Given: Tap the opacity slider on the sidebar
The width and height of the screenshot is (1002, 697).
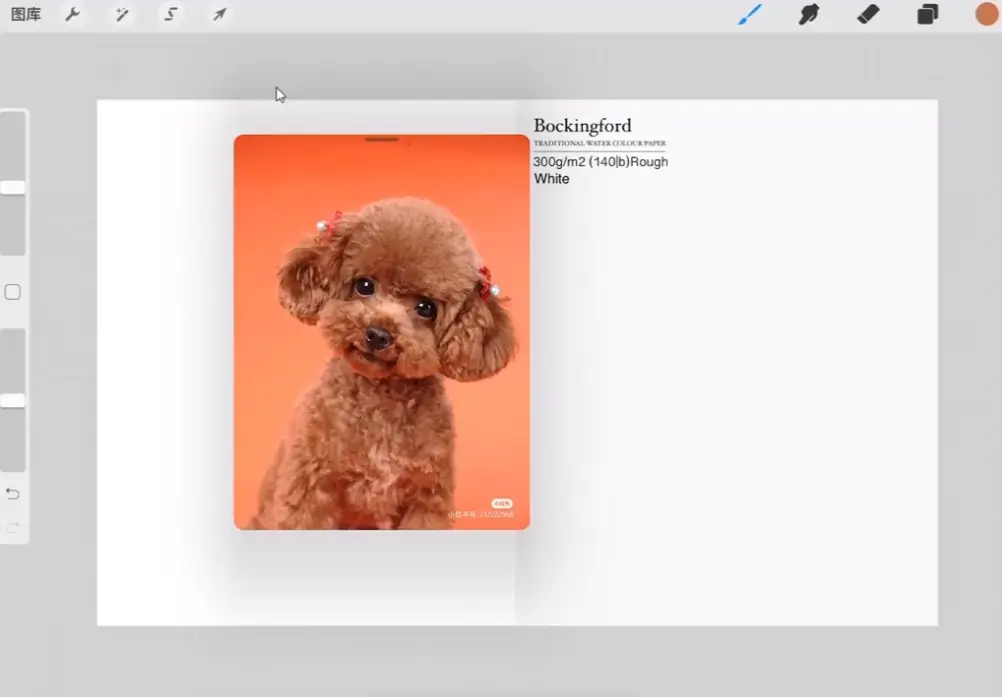Looking at the screenshot, I should point(13,399).
